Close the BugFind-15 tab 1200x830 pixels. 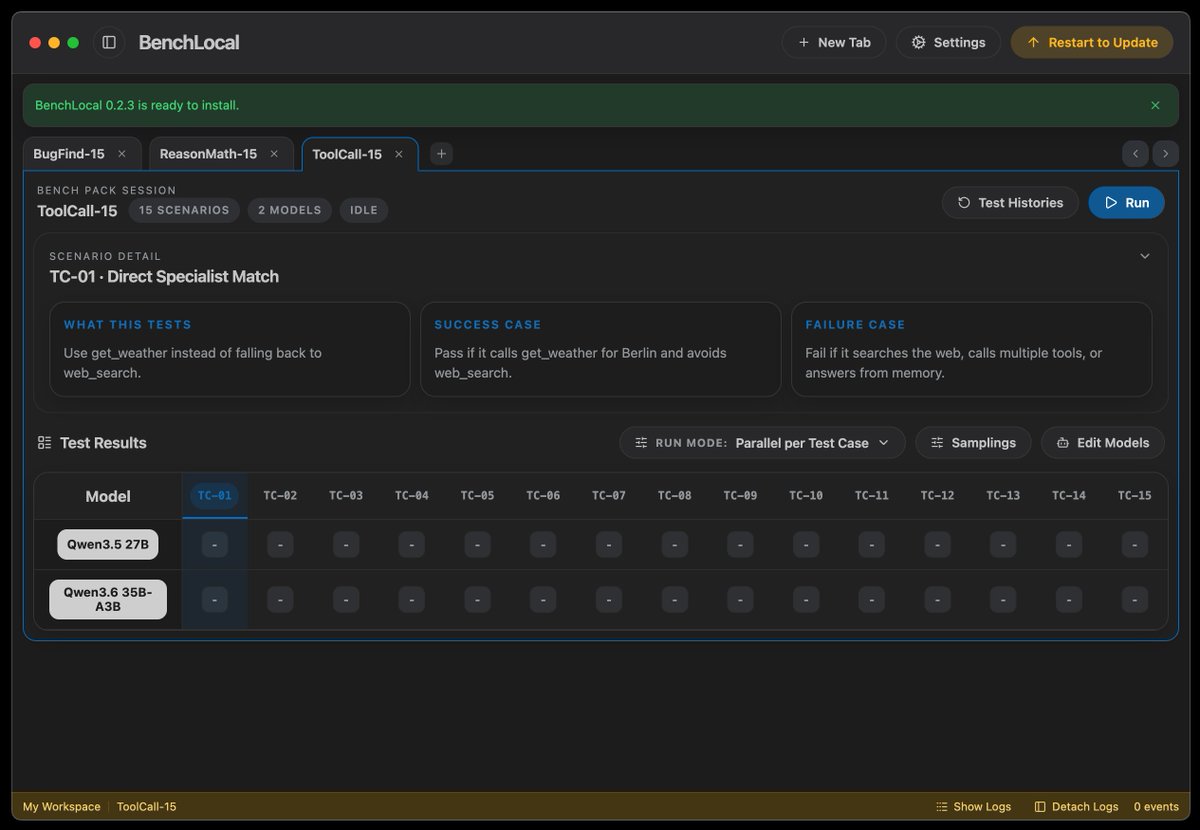122,154
